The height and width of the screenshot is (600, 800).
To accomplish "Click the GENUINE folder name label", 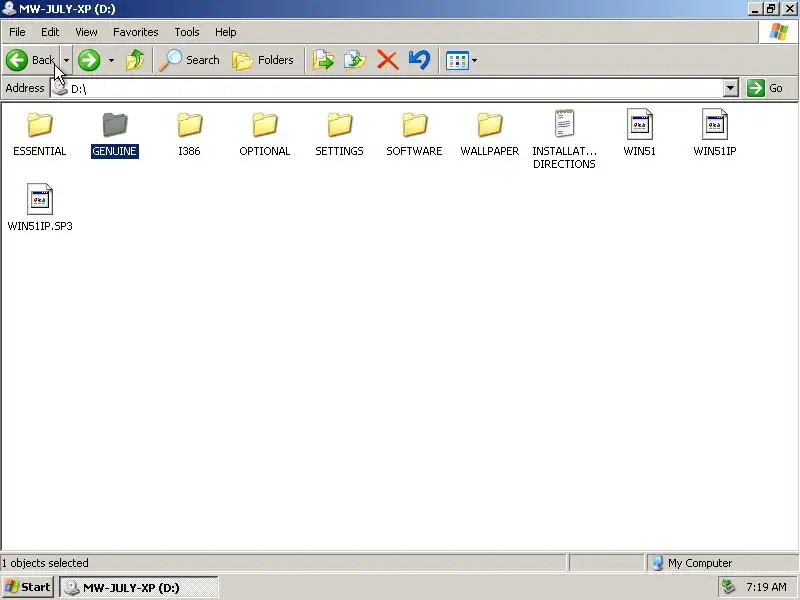I will (x=115, y=152).
